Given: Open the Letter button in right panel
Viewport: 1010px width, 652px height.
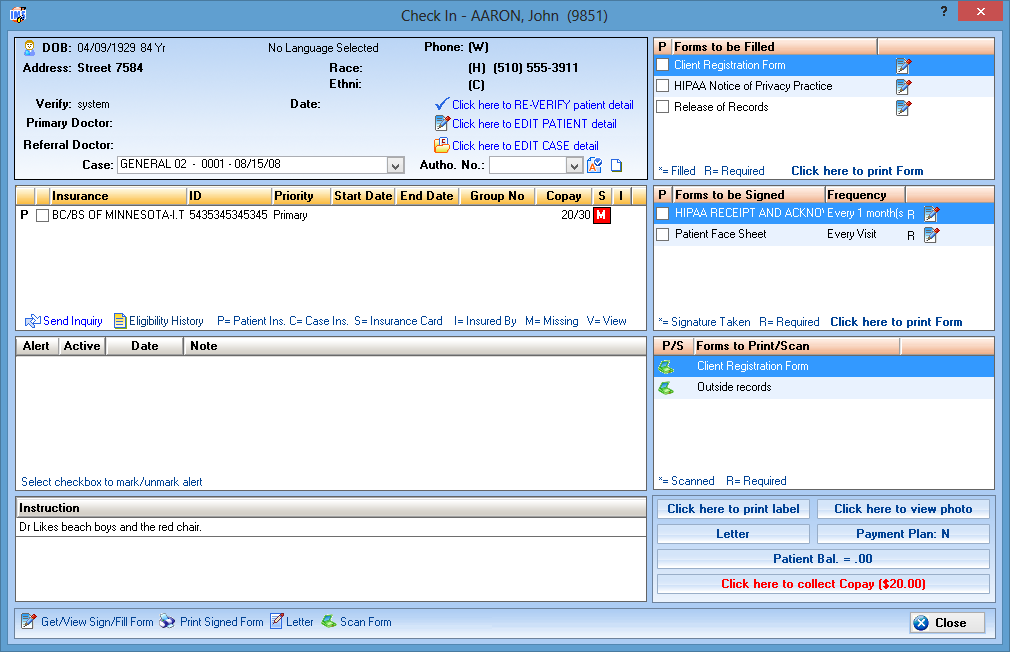Looking at the screenshot, I should coord(733,534).
